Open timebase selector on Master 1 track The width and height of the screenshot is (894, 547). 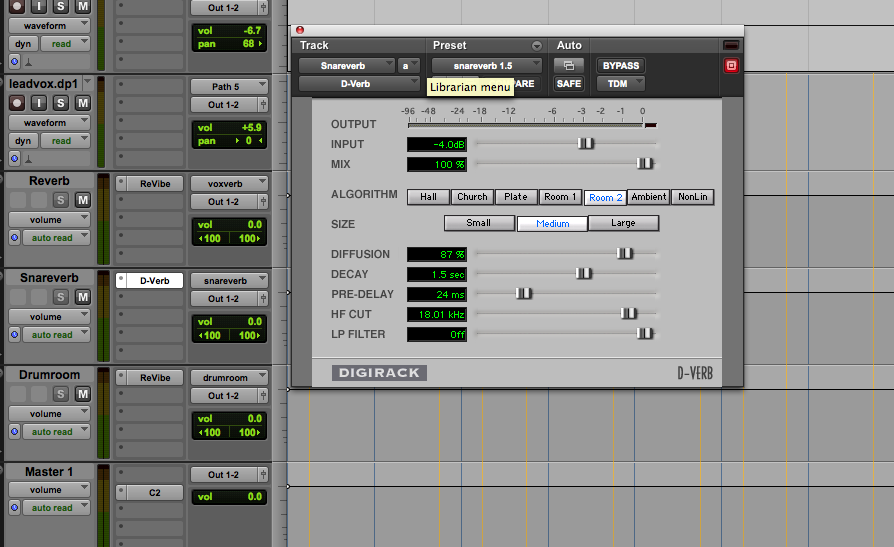[15, 507]
